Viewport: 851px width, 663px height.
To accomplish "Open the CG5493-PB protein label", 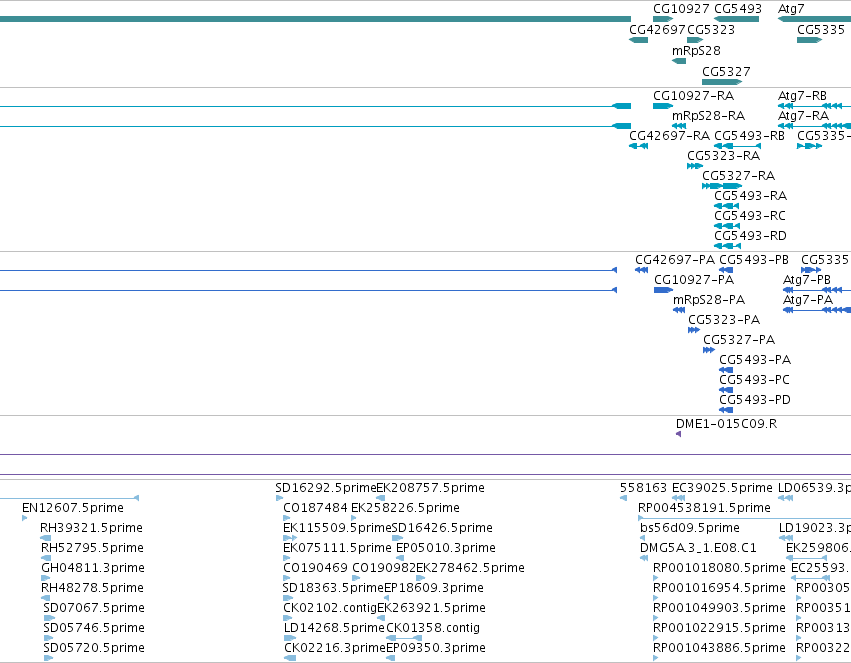I will (x=754, y=260).
